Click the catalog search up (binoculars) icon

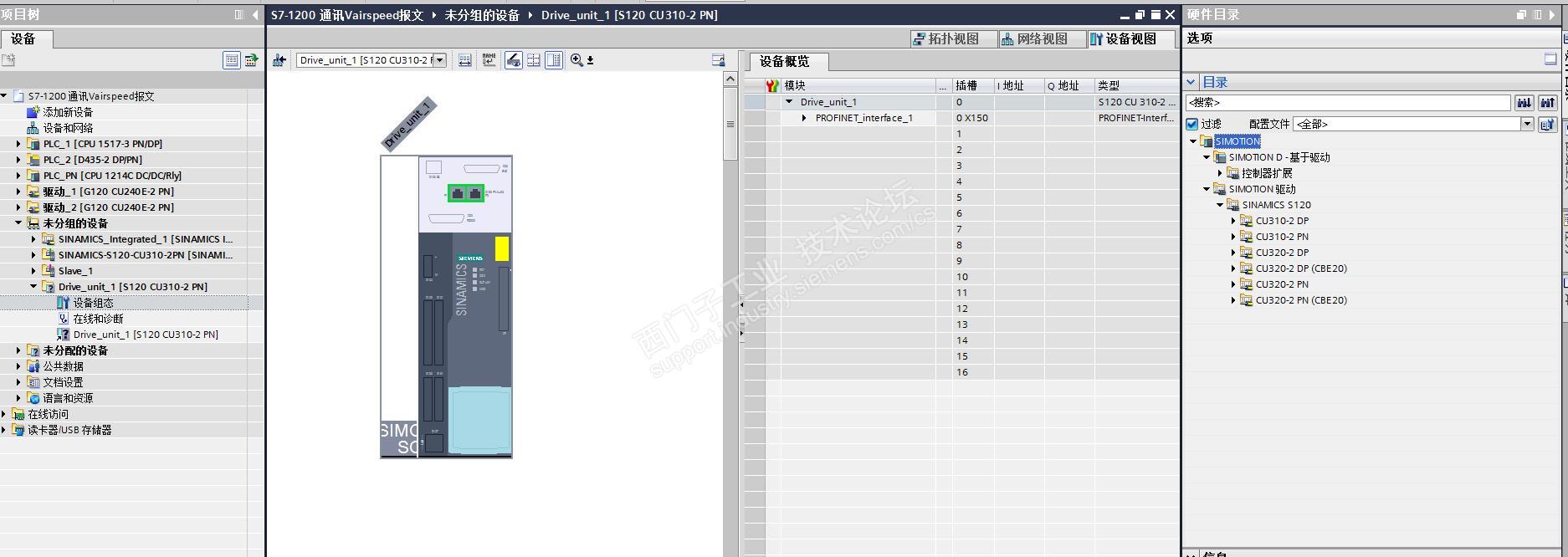click(1548, 102)
